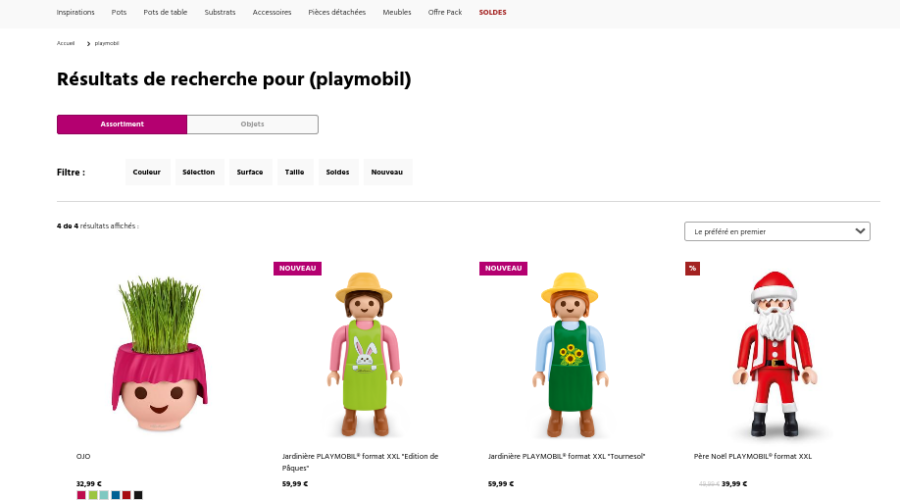Viewport: 900px width, 500px height.
Task: Switch to the Objets tab
Action: point(252,124)
